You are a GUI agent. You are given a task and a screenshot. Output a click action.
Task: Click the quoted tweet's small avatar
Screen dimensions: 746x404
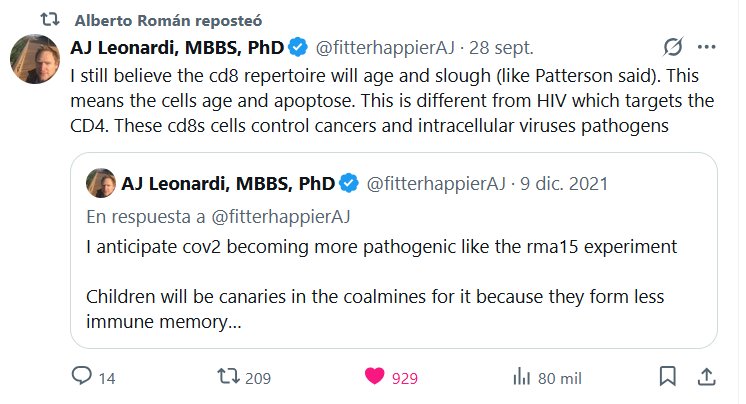100,183
